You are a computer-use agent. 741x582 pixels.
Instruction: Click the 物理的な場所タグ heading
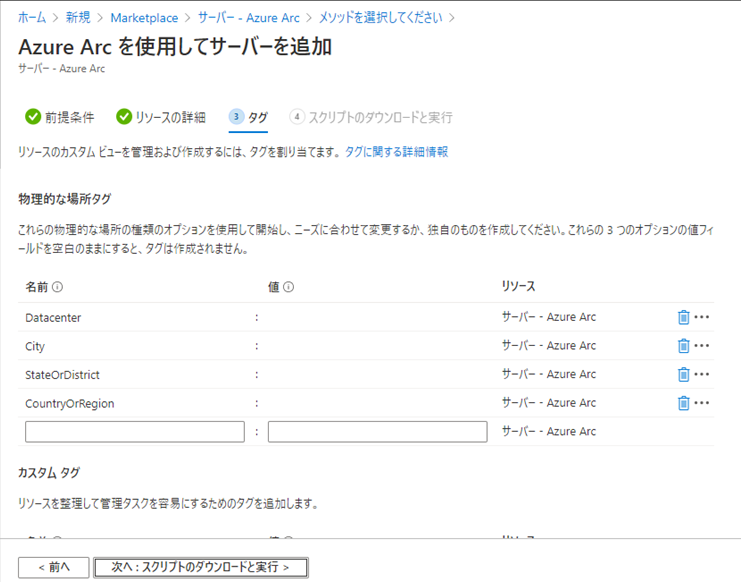(65, 199)
